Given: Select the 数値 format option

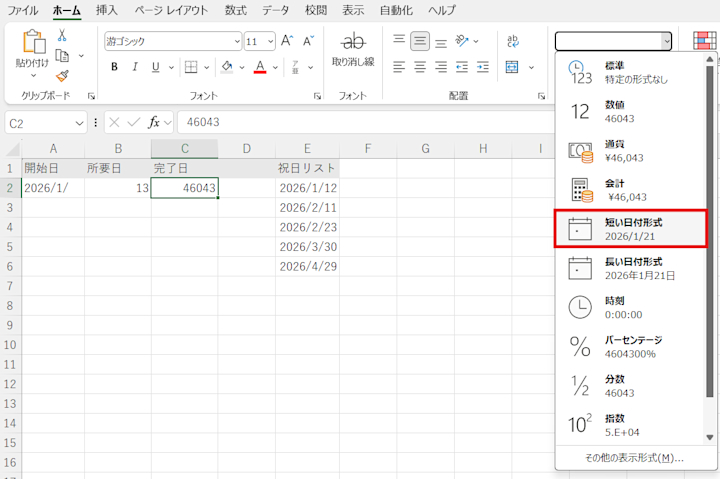Looking at the screenshot, I should coord(630,112).
